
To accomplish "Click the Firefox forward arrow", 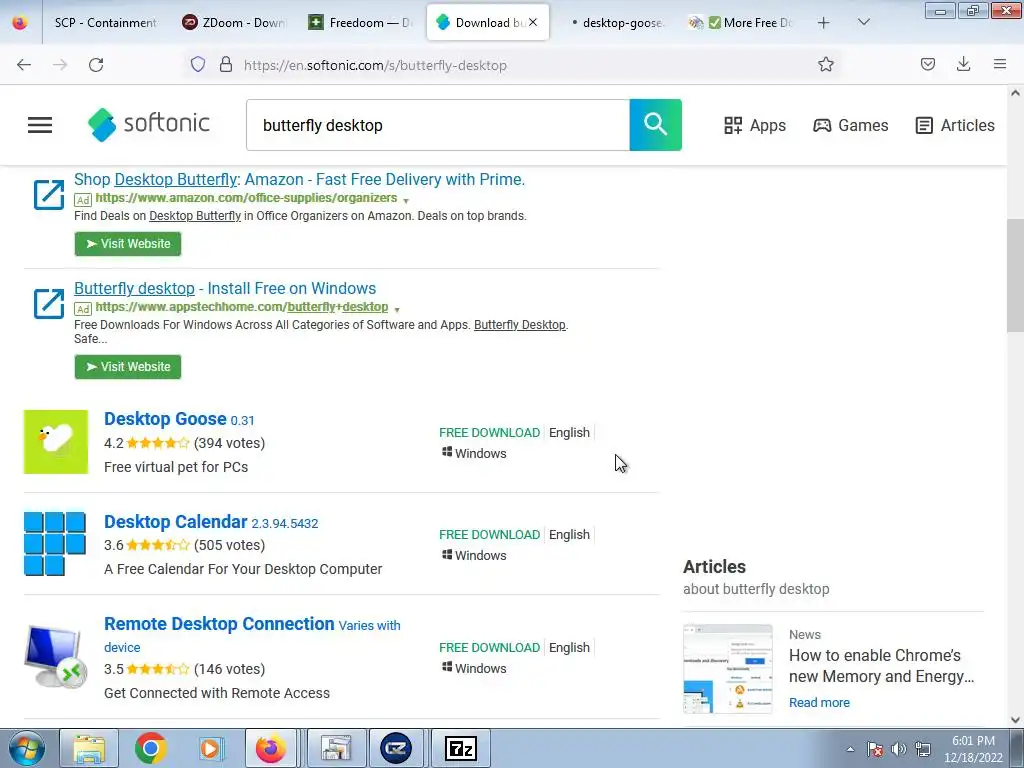I will [x=60, y=65].
